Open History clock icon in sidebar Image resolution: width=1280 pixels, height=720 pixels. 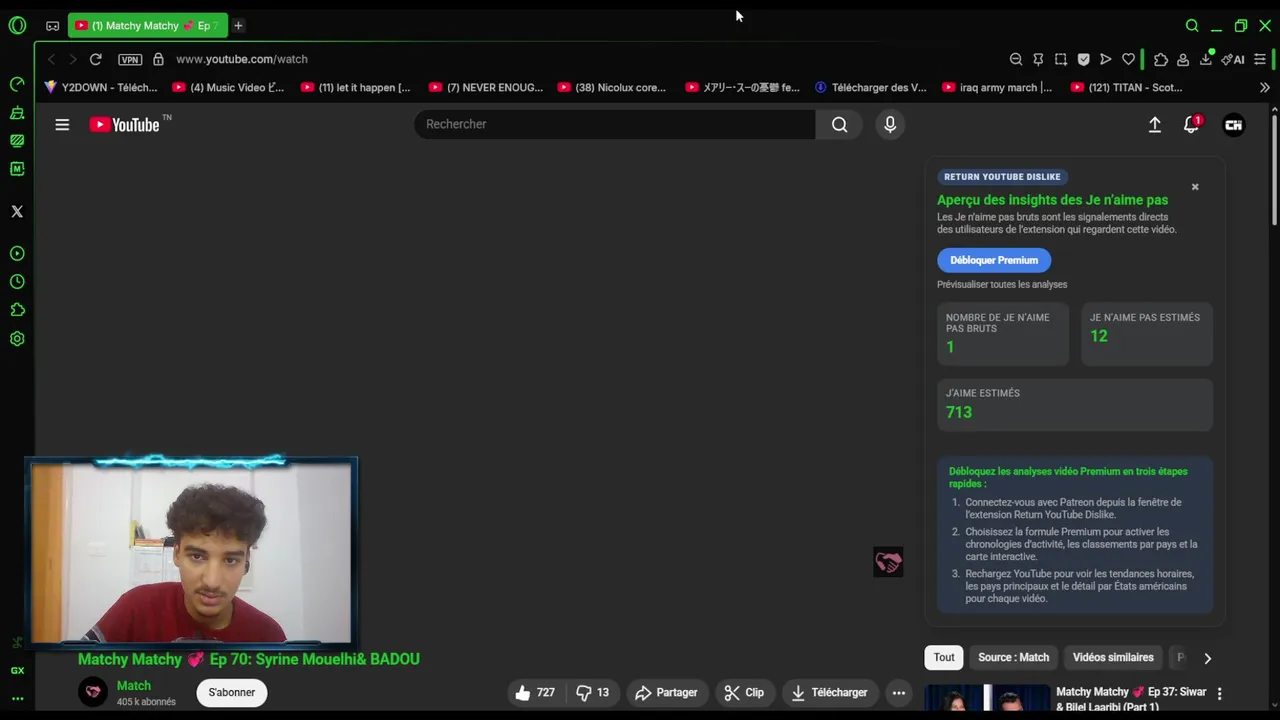click(x=17, y=282)
